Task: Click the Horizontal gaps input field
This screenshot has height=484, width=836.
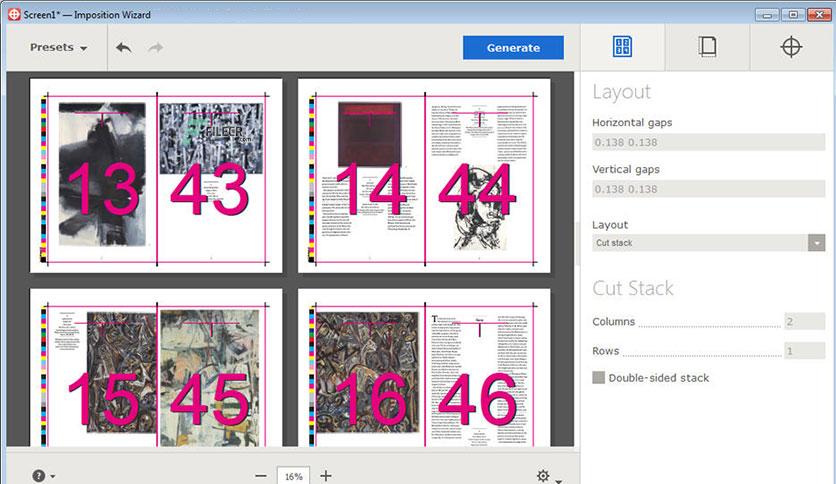Action: pos(708,142)
